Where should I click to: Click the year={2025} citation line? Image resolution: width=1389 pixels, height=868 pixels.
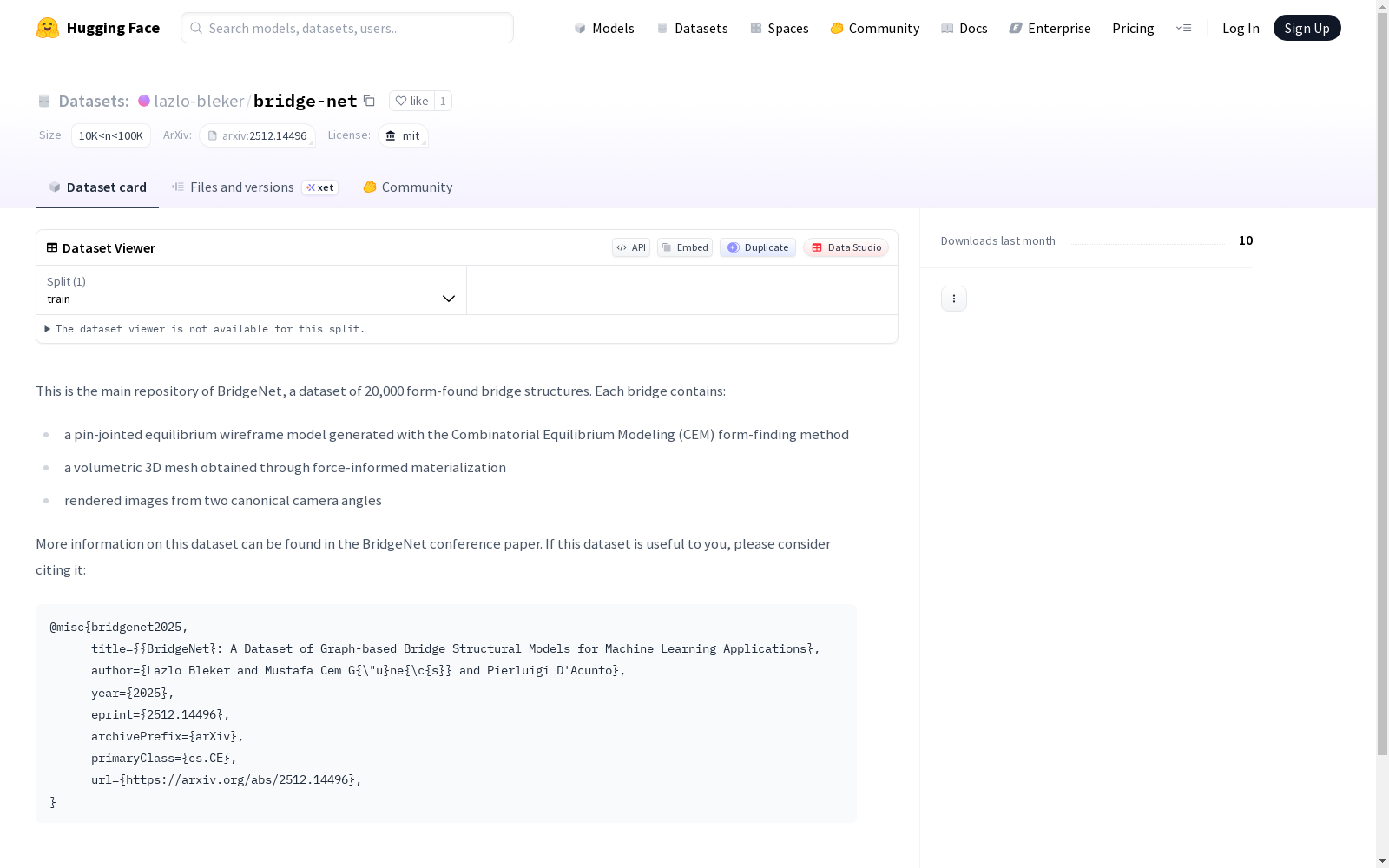tap(133, 693)
